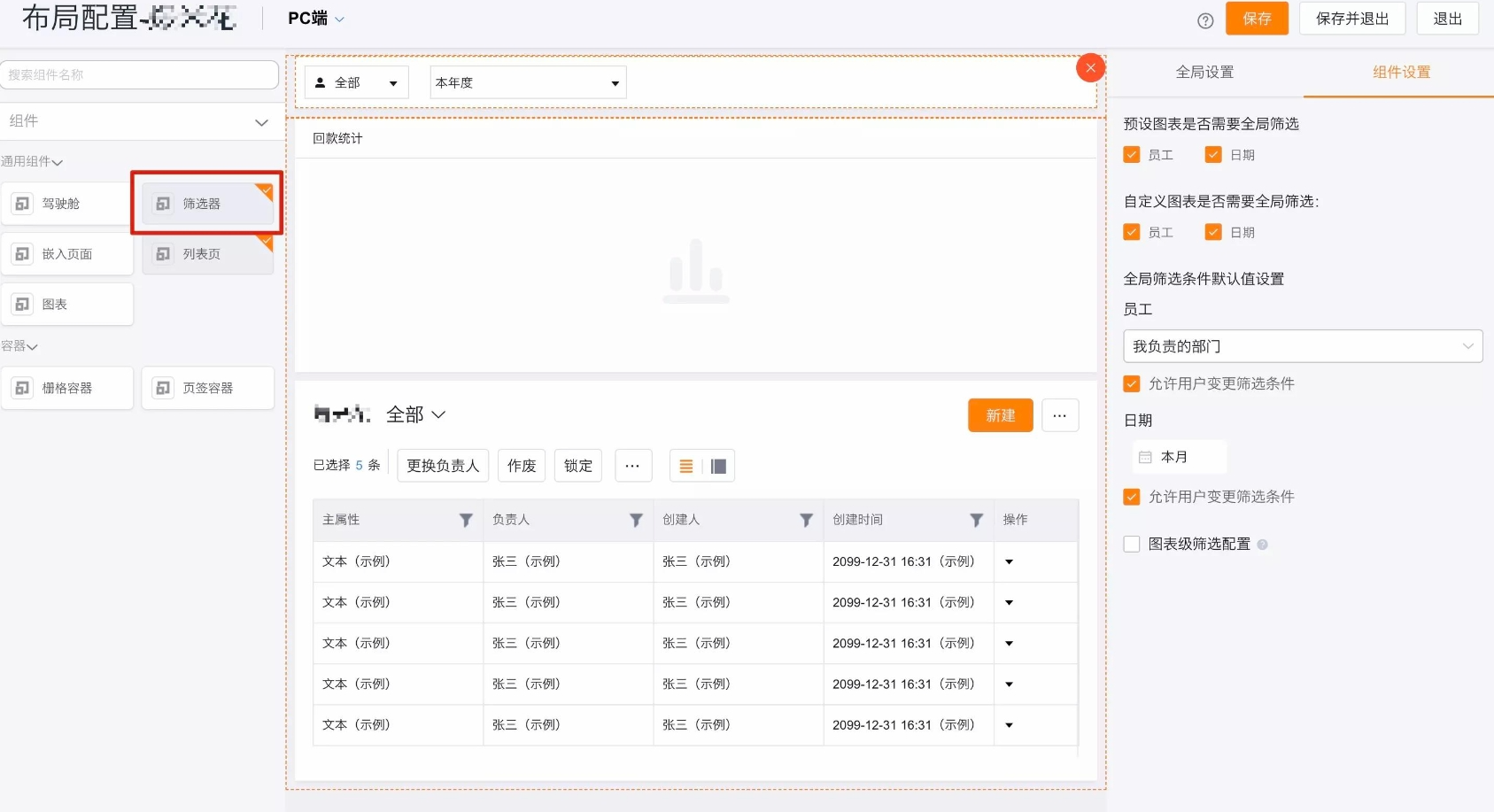Click the 锁定 button
The width and height of the screenshot is (1494, 812).
coord(578,466)
